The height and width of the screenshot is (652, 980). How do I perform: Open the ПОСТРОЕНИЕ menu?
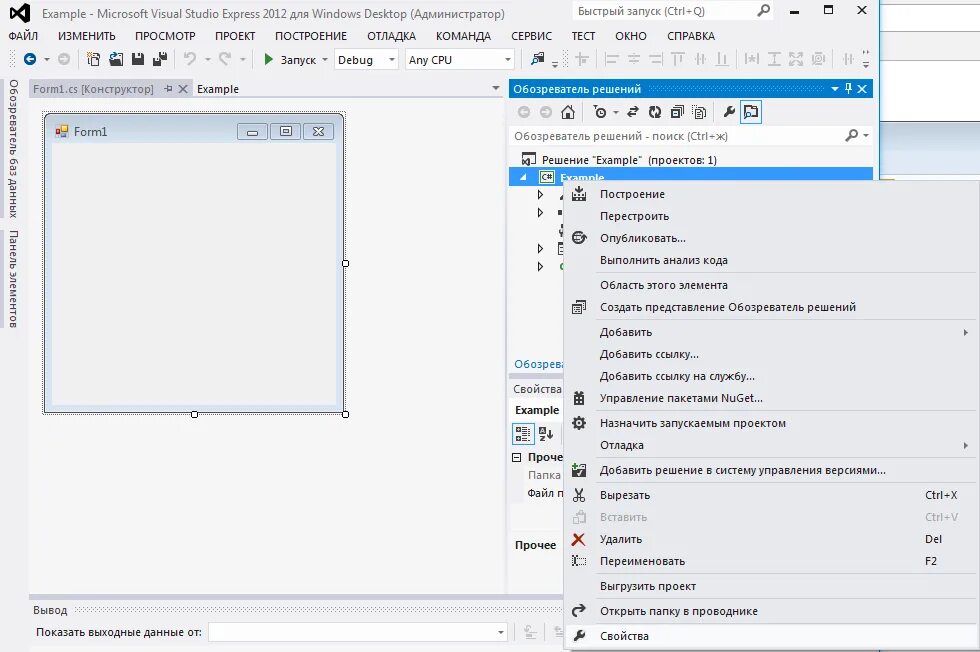click(x=311, y=36)
